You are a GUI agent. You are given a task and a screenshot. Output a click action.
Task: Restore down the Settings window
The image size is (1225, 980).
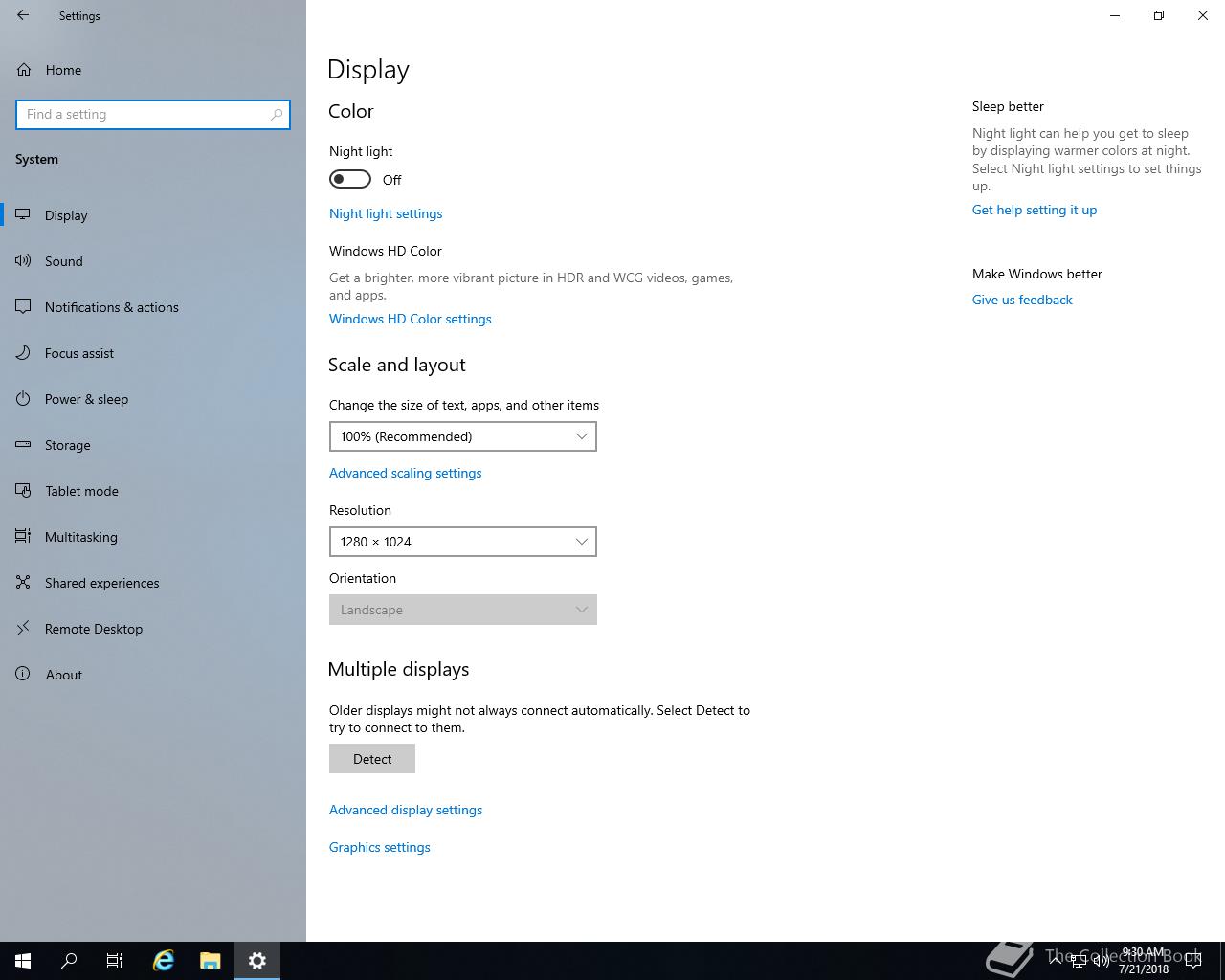pyautogui.click(x=1159, y=15)
